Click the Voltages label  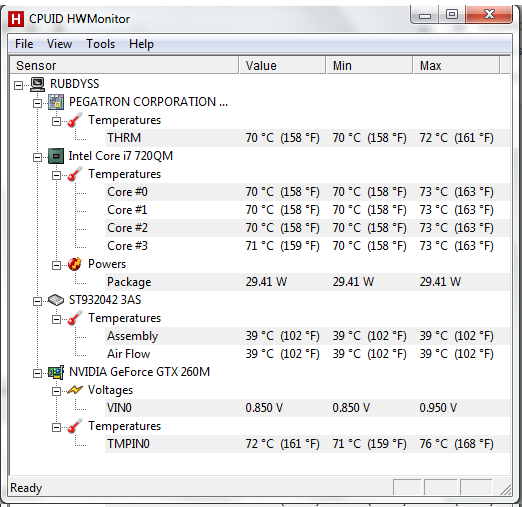[110, 390]
